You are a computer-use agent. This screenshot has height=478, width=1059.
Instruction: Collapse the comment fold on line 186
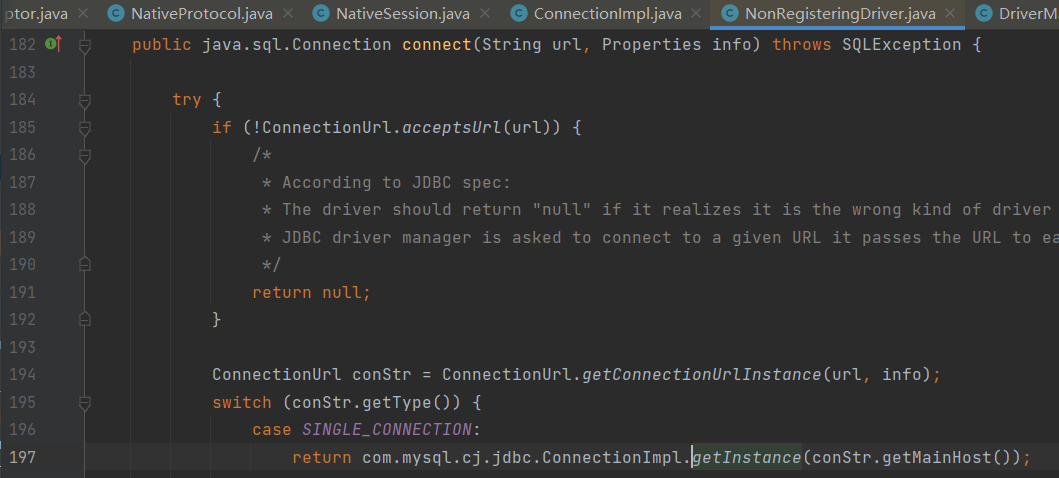(85, 155)
